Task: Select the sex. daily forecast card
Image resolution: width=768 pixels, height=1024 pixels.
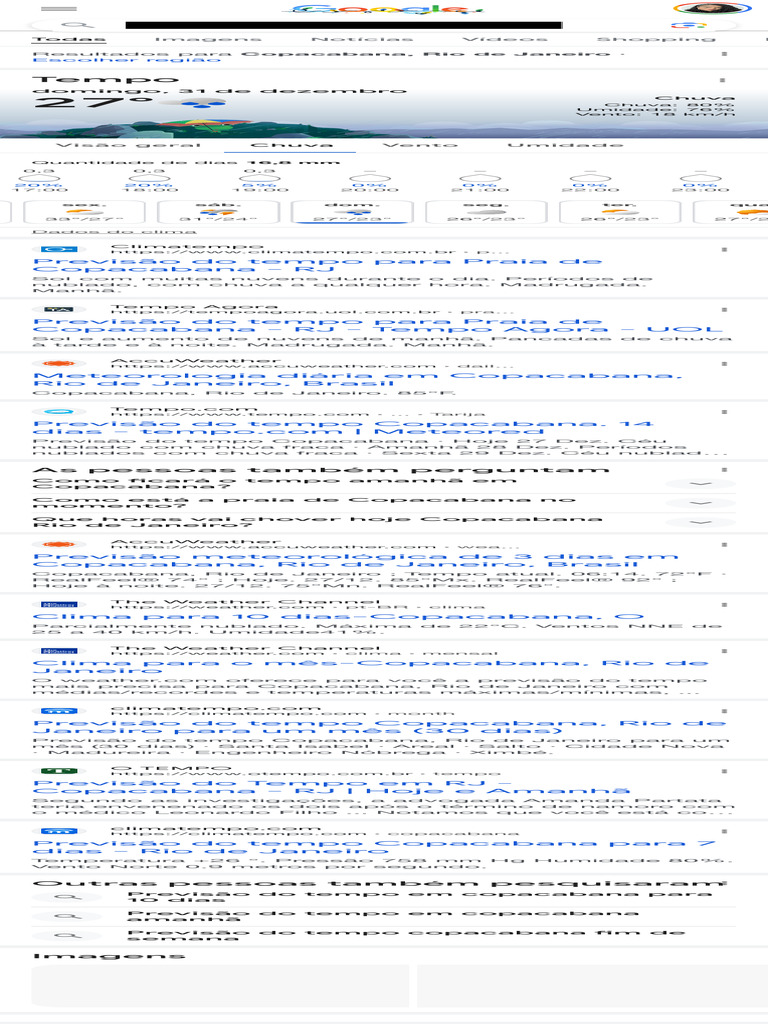Action: point(84,212)
